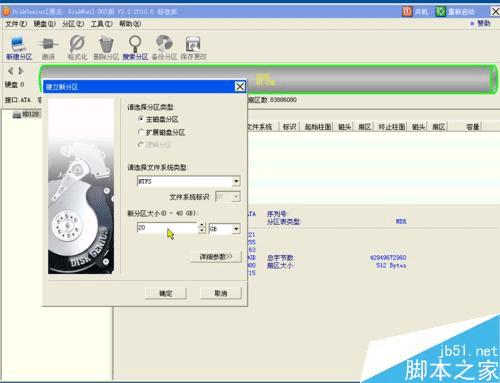
Task: Expand 详细参数>> detailed parameters
Action: [x=216, y=257]
